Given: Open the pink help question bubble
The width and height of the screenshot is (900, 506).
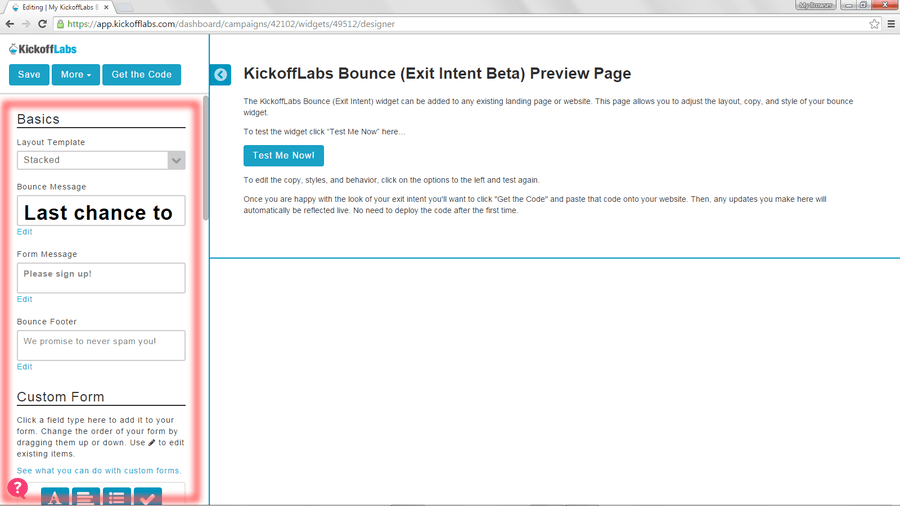Looking at the screenshot, I should [x=17, y=488].
